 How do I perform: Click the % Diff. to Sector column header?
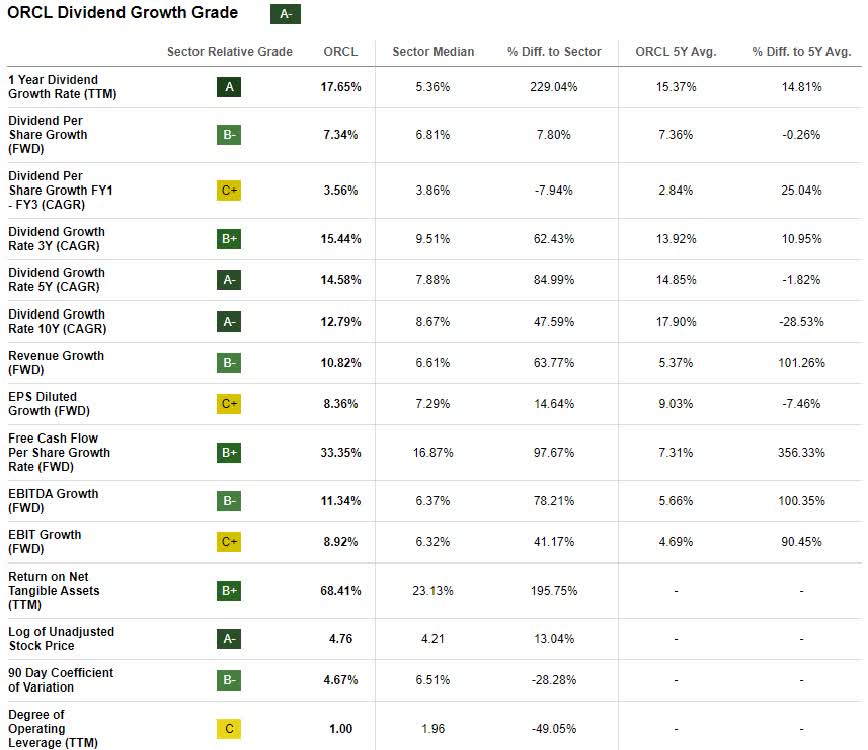click(x=554, y=52)
